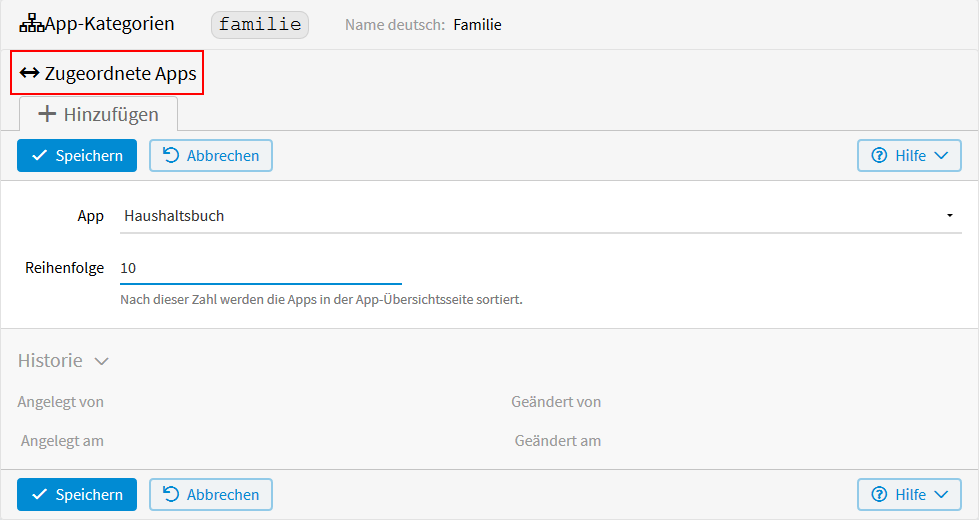Click the bottom Speichern button
This screenshot has height=520, width=979.
[77, 494]
